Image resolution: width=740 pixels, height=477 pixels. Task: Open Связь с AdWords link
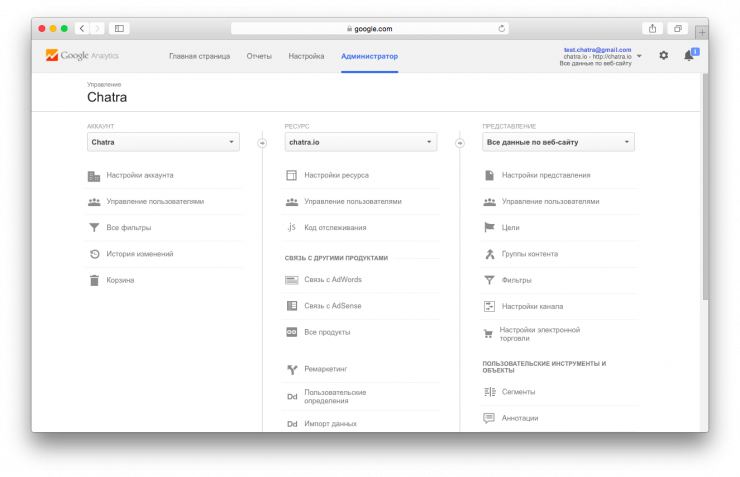(x=333, y=280)
